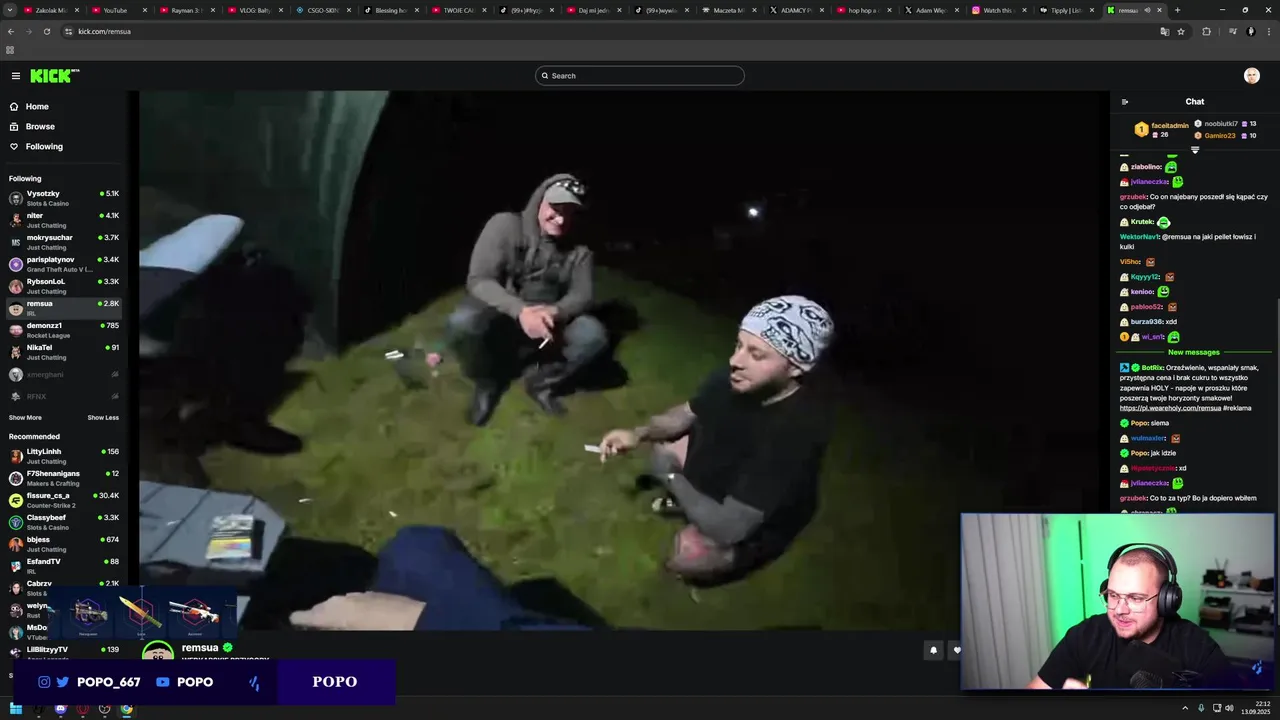Open RybsonLoL channel in Following
The image size is (1280, 720).
pyautogui.click(x=64, y=286)
